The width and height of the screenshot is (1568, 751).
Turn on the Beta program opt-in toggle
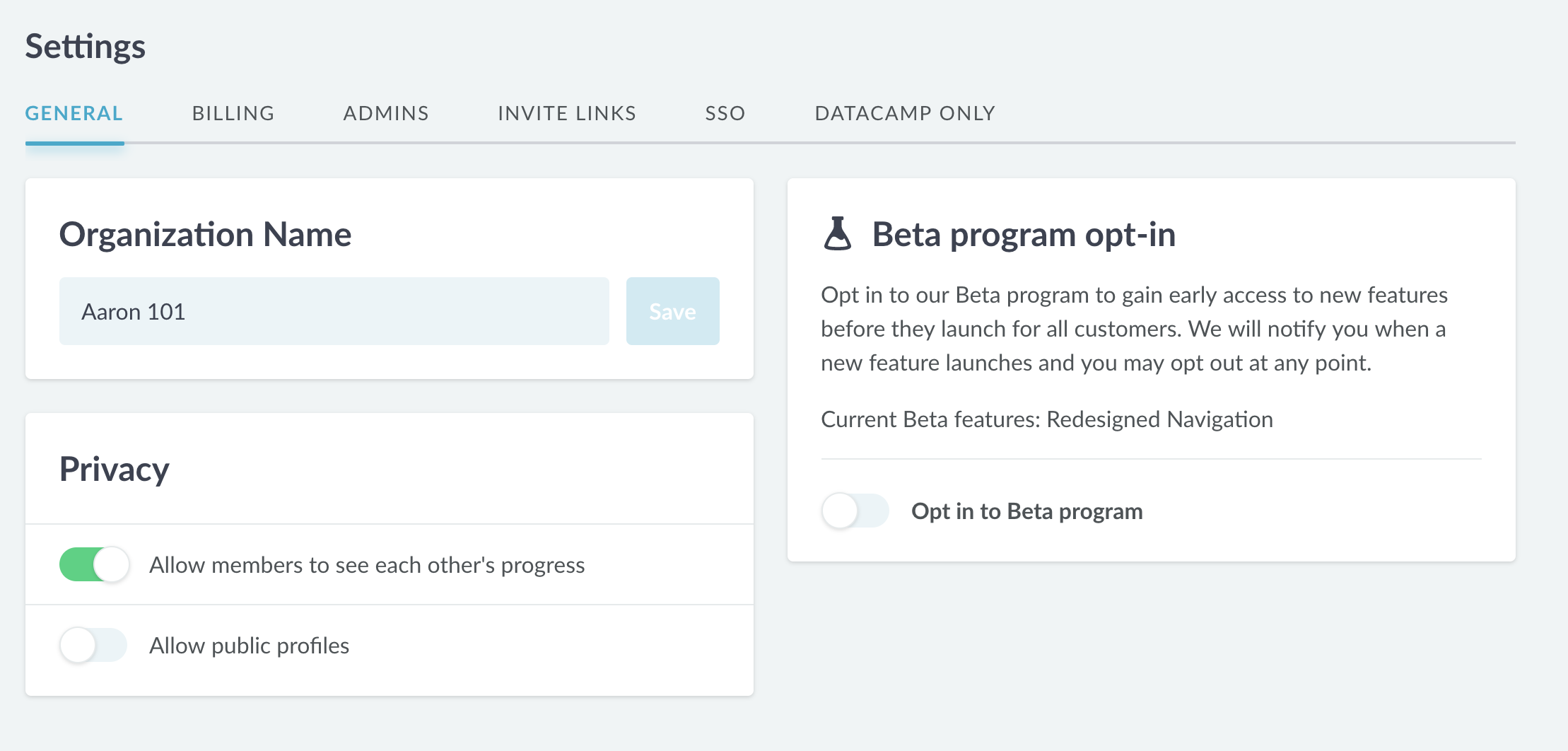[x=855, y=511]
